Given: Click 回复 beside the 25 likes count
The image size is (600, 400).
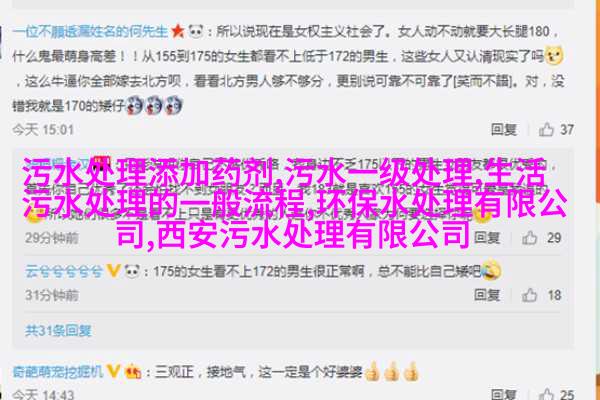Looking at the screenshot, I should [x=504, y=394].
